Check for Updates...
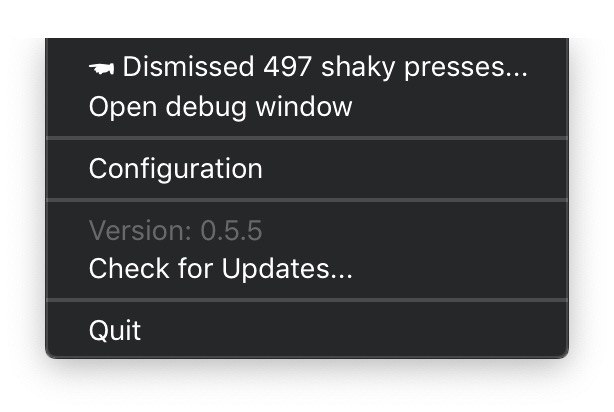 point(307,269)
